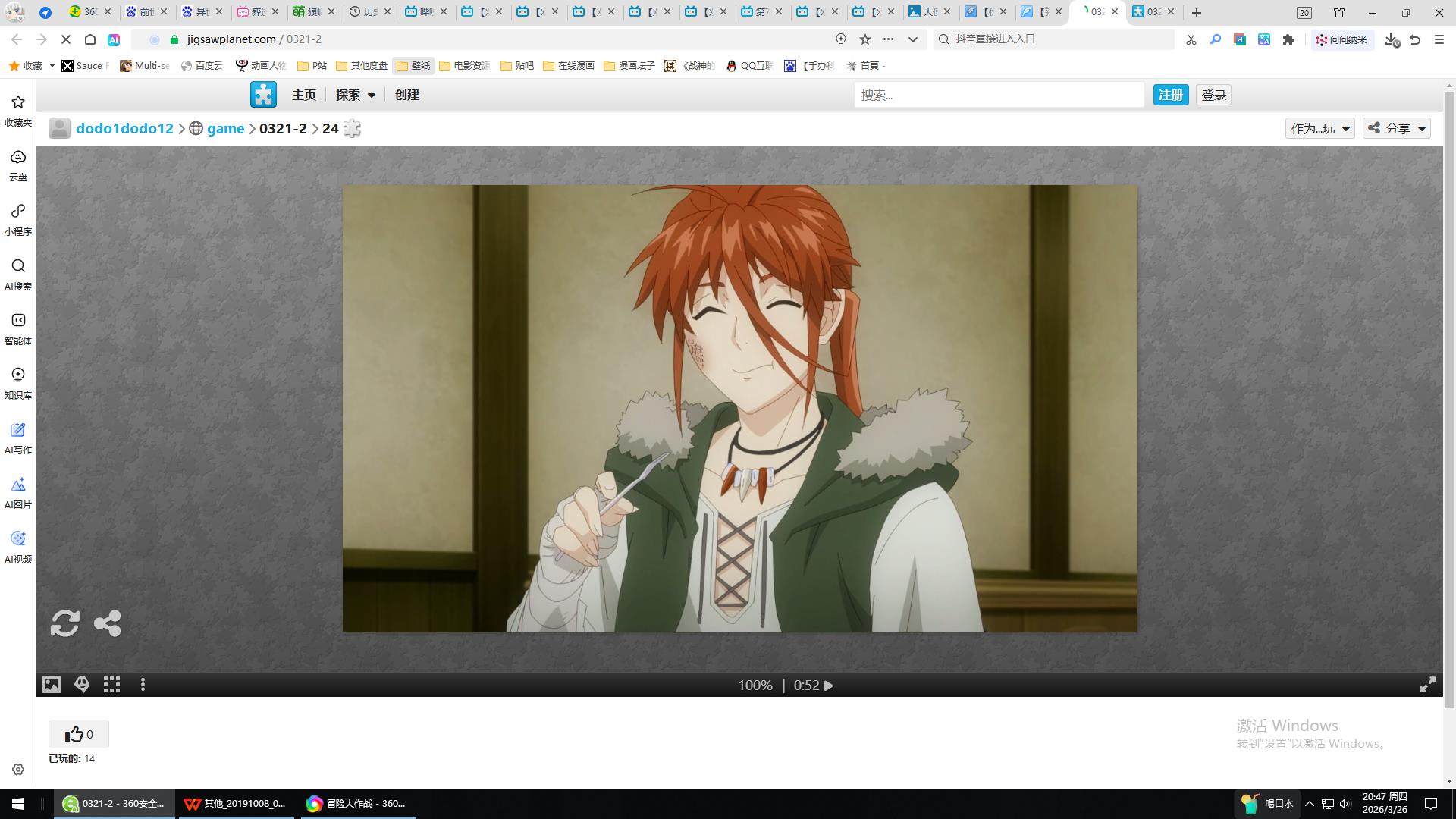Image resolution: width=1456 pixels, height=819 pixels.
Task: Click the Jigsaw Planet puzzle logo
Action: (263, 95)
